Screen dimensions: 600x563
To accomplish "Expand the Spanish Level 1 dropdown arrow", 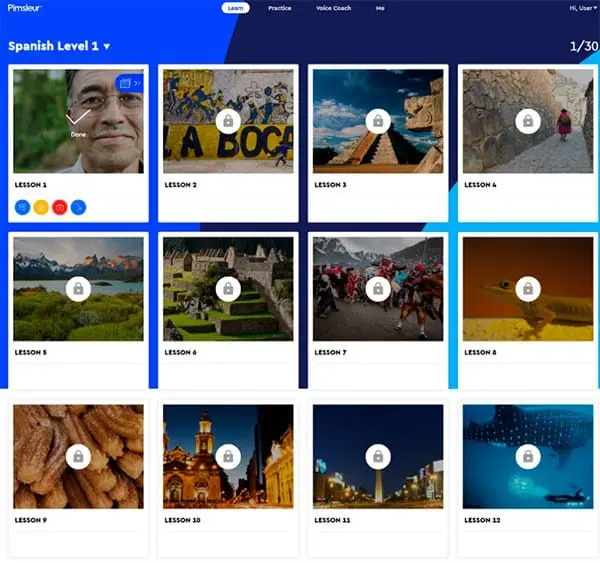I will pos(107,47).
